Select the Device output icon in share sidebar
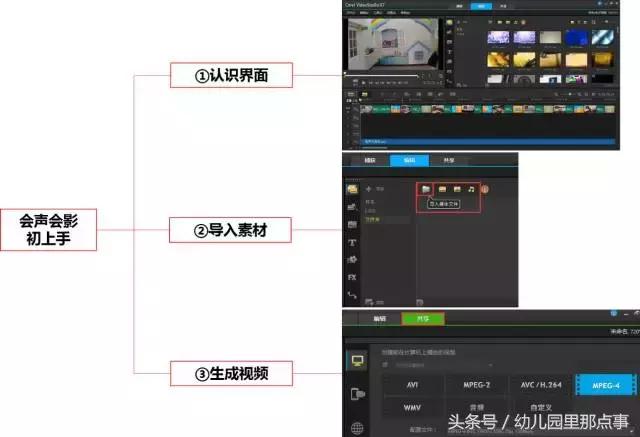The image size is (640, 437). 358,394
